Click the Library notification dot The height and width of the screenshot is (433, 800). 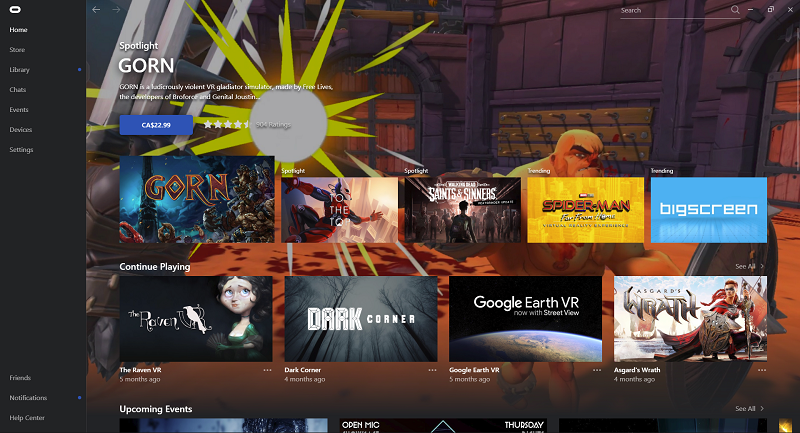coord(79,69)
